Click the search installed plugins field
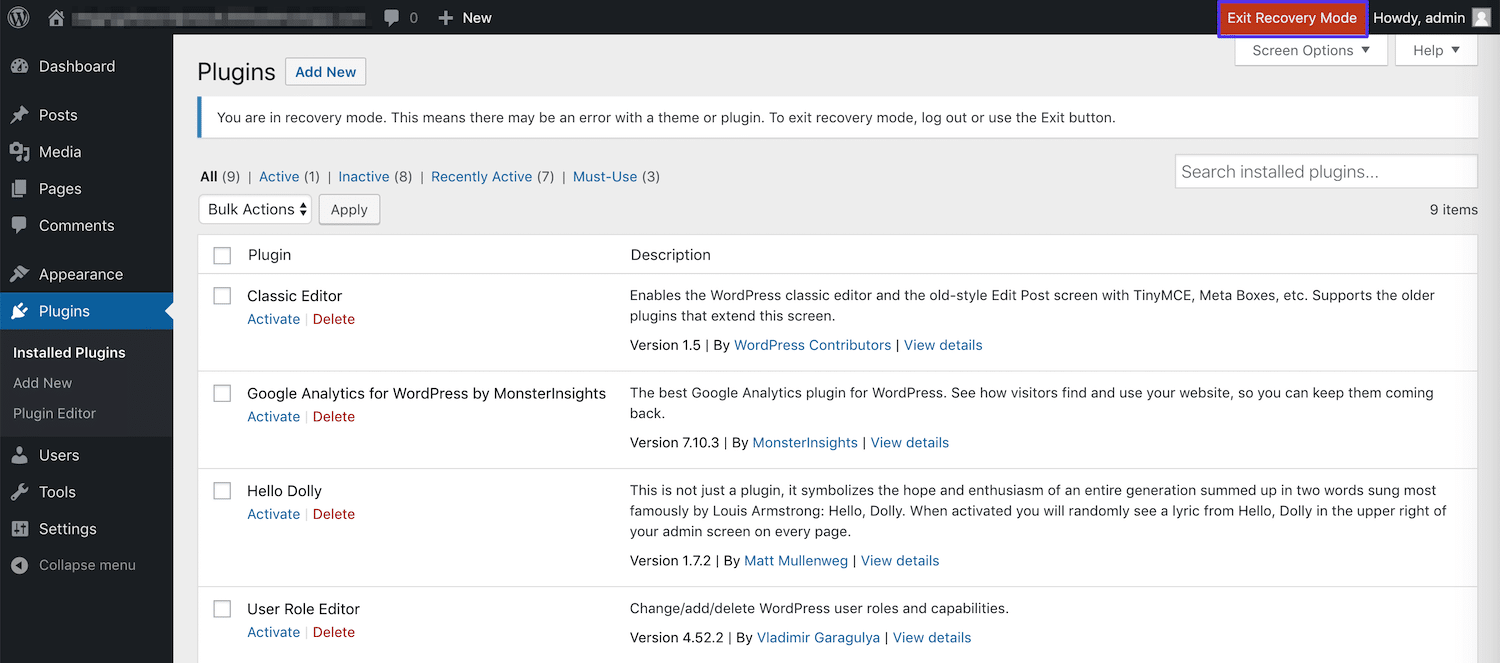1500x663 pixels. pyautogui.click(x=1325, y=171)
